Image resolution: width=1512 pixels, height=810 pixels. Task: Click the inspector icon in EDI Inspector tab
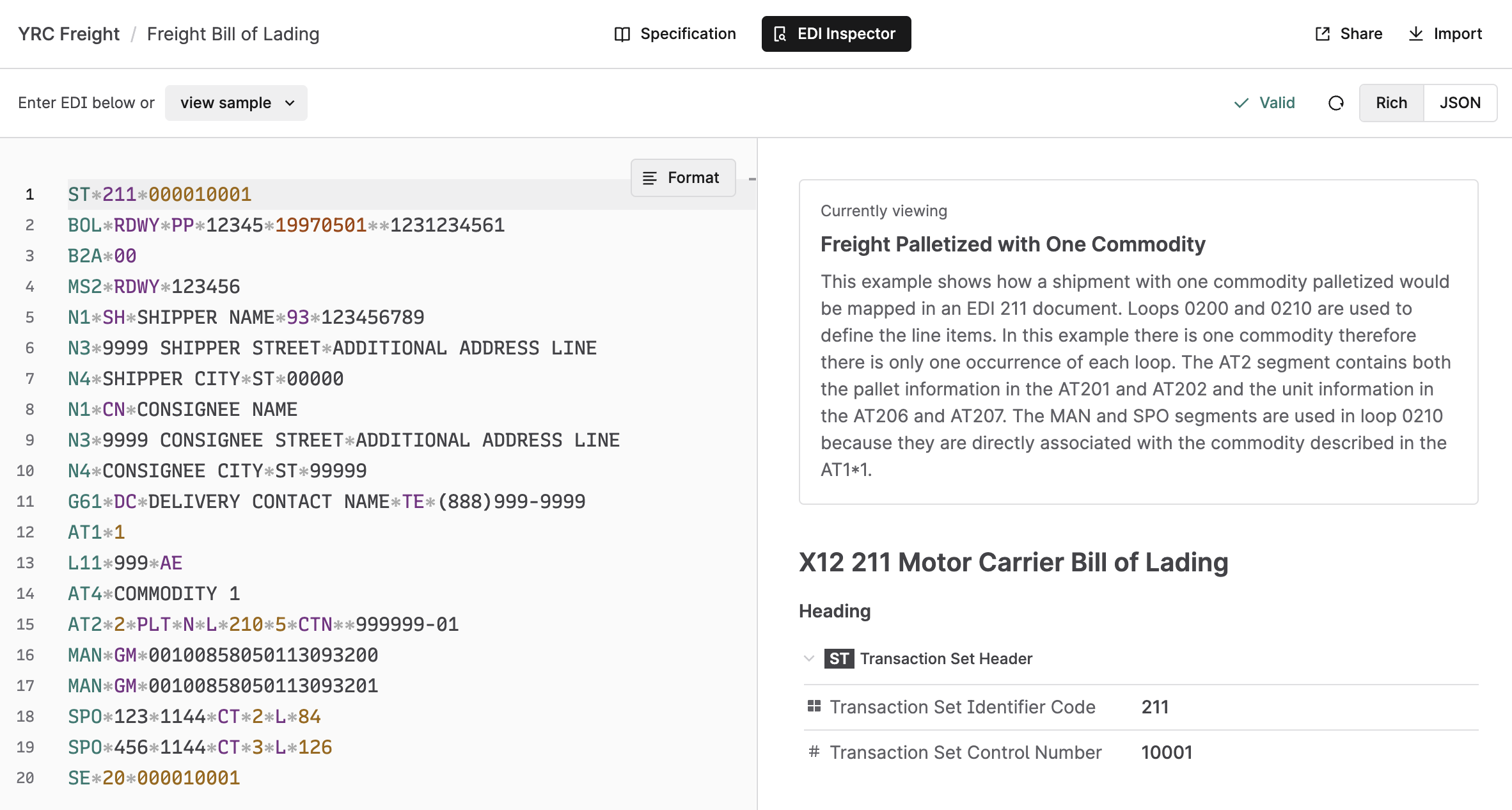(780, 34)
